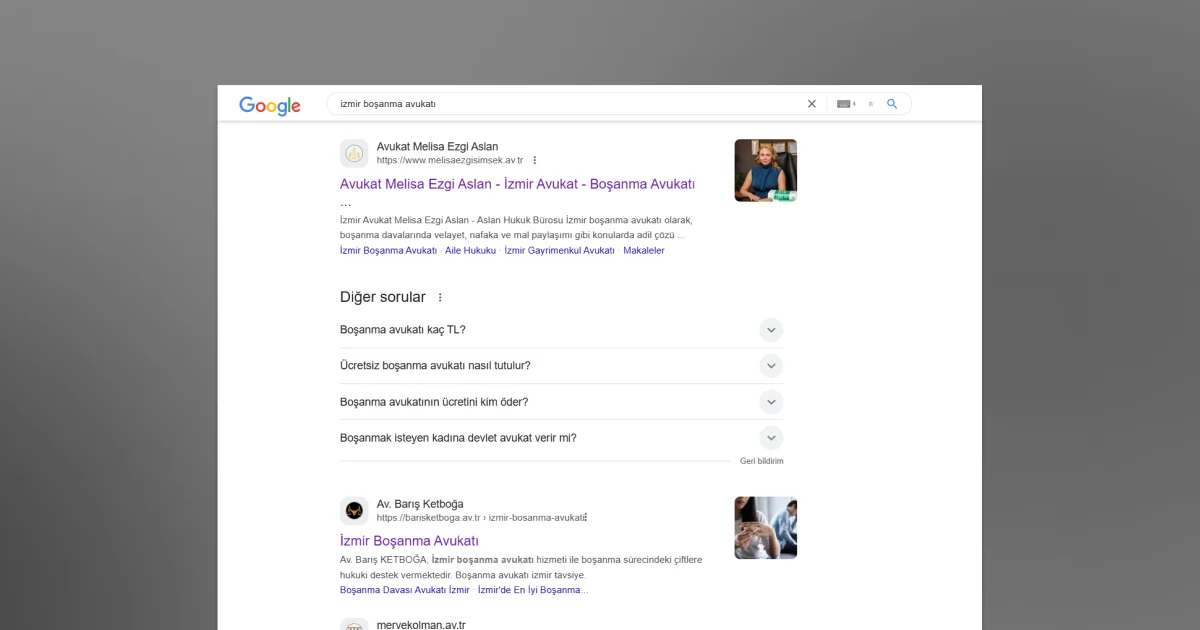Open Avukat Melisa Ezgi Aslan site favicon

(354, 153)
